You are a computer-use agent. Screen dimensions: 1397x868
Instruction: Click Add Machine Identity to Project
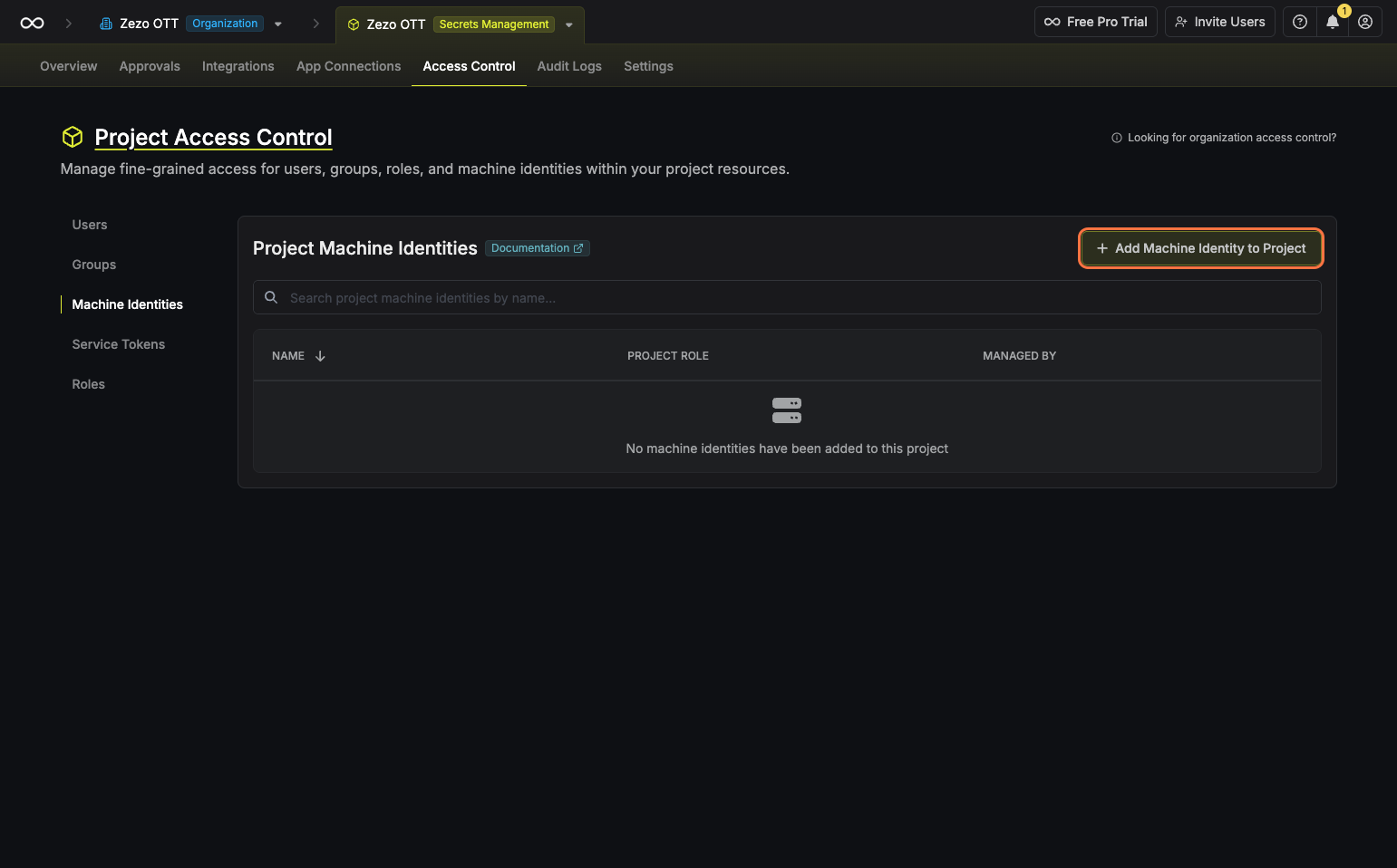pos(1200,248)
